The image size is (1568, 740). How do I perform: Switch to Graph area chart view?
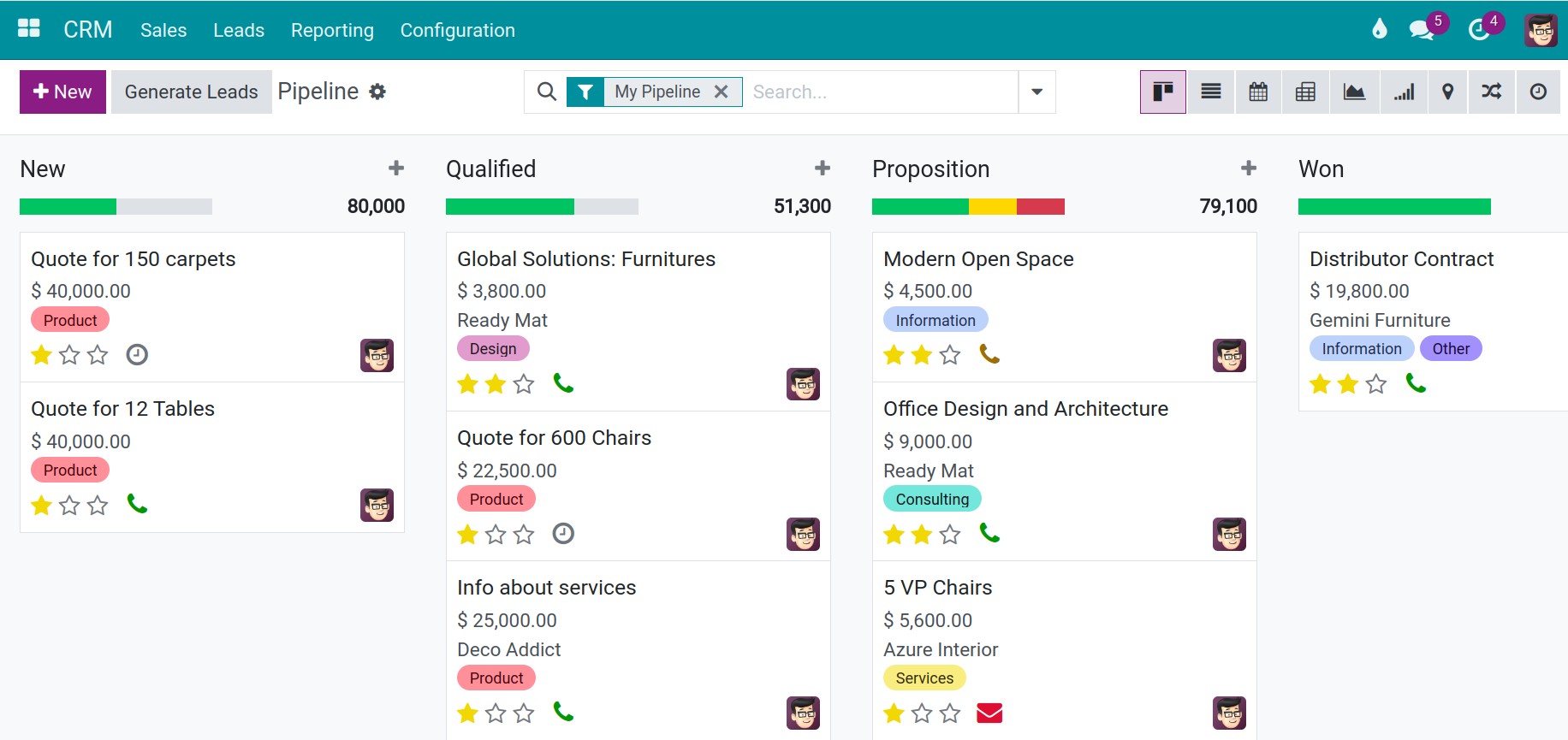(1354, 92)
